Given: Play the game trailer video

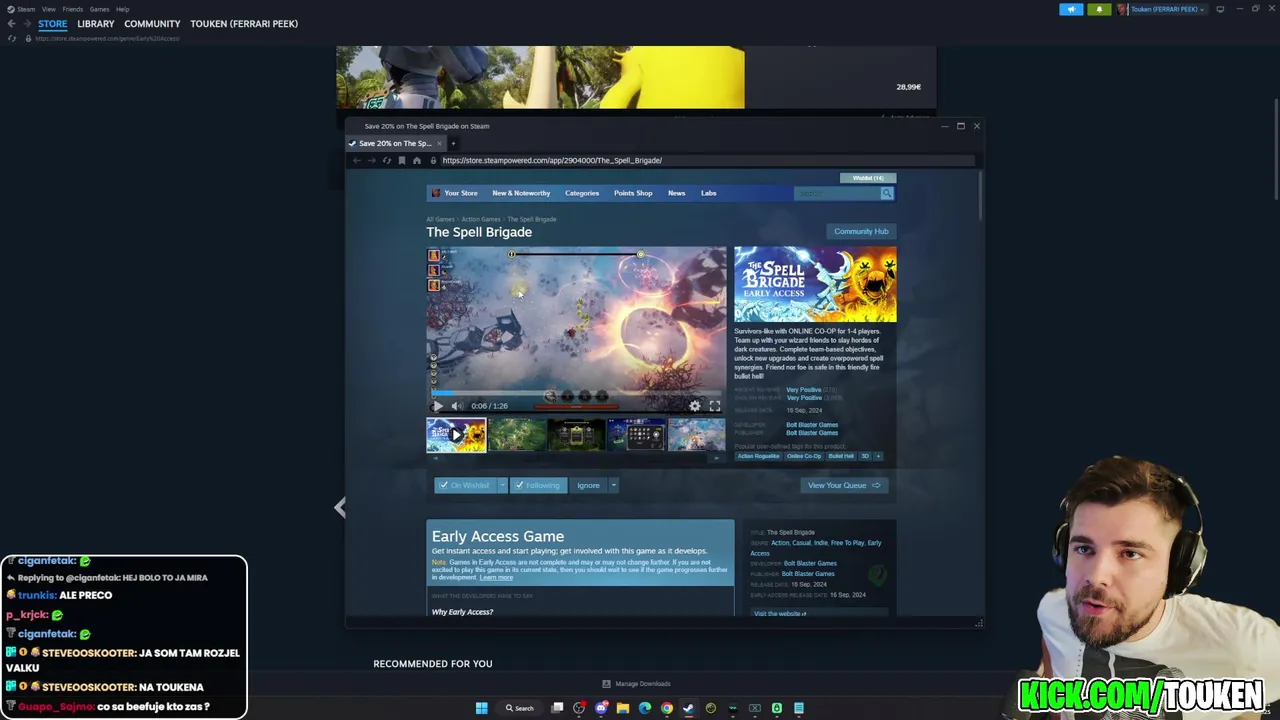Looking at the screenshot, I should click(437, 406).
